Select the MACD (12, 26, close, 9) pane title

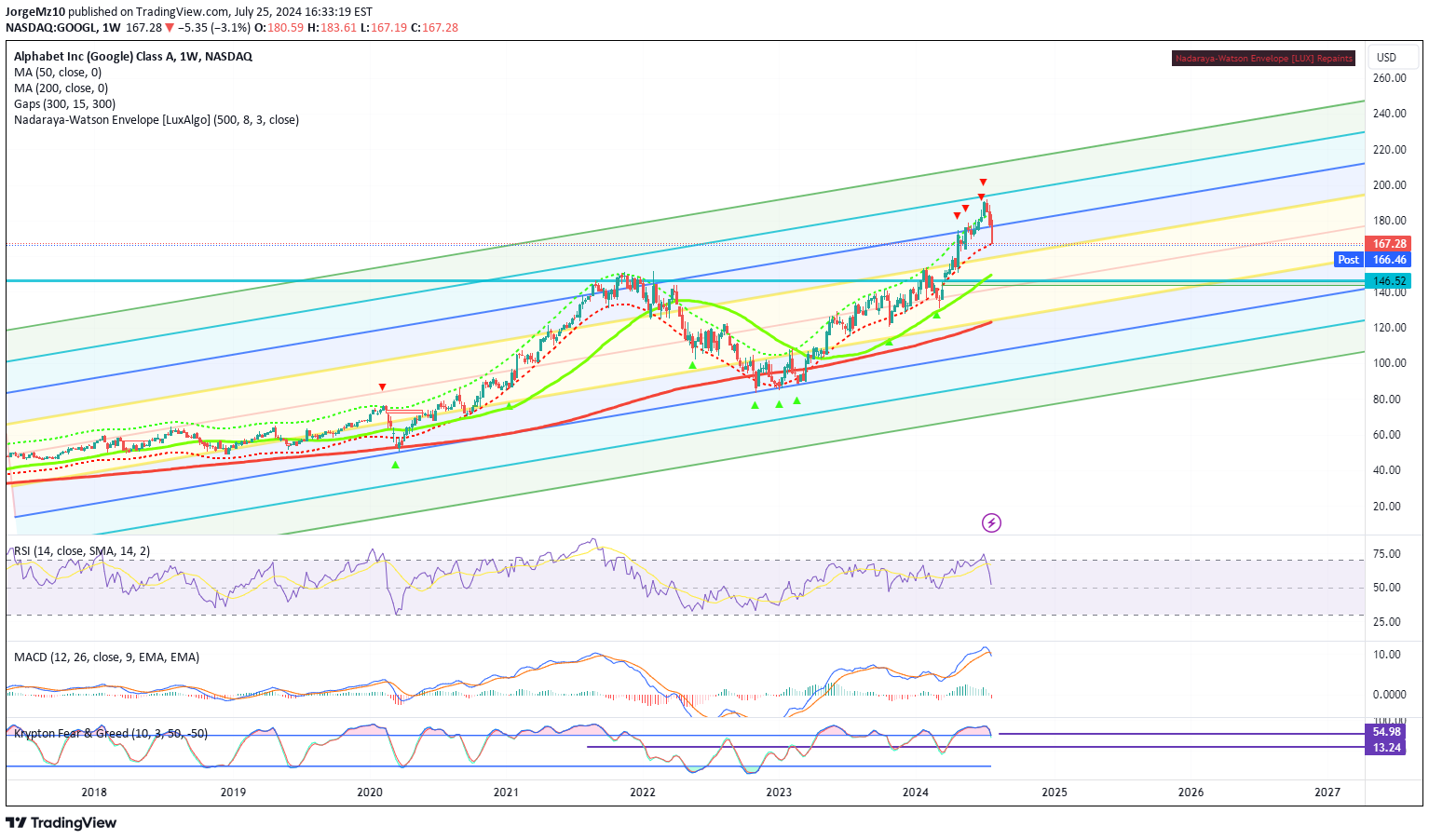[106, 657]
